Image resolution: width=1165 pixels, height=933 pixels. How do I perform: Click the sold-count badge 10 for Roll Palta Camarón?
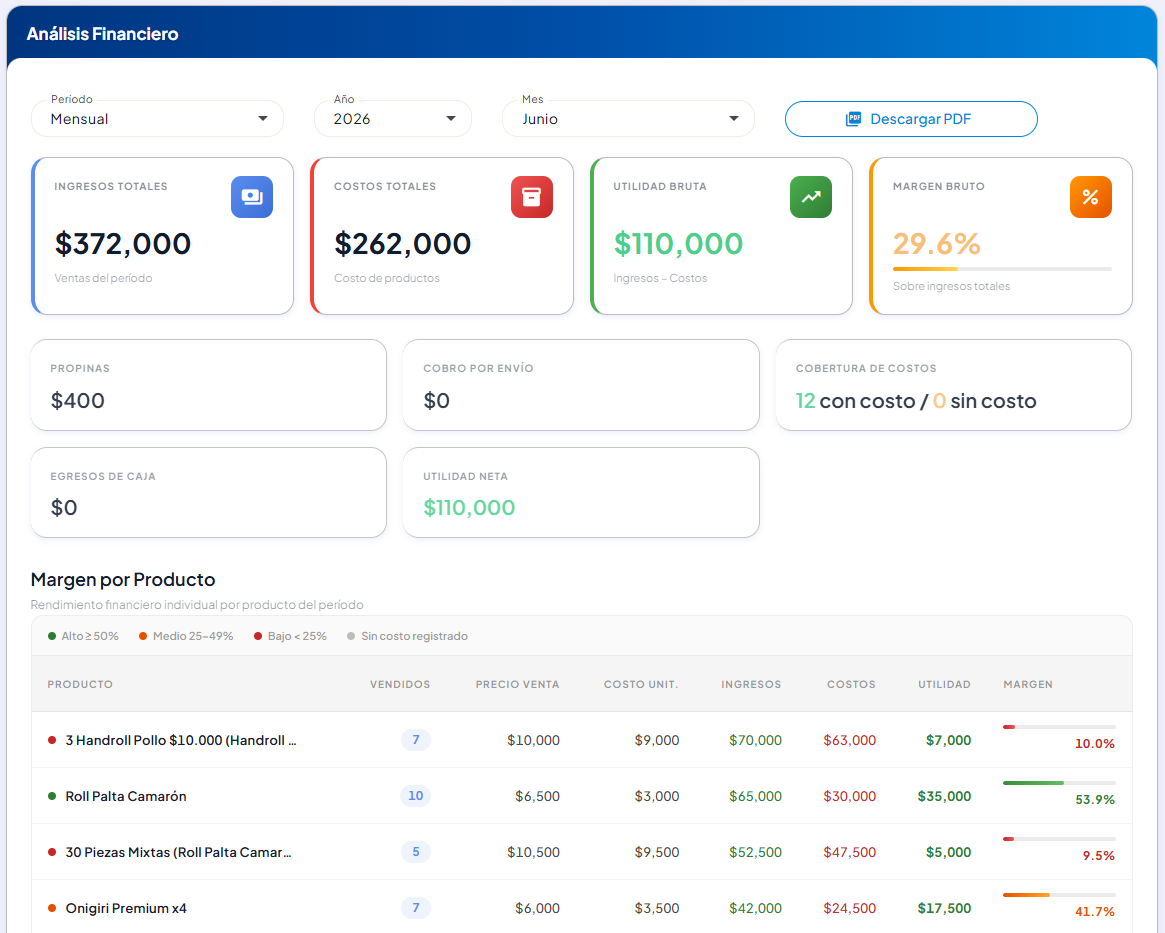415,796
